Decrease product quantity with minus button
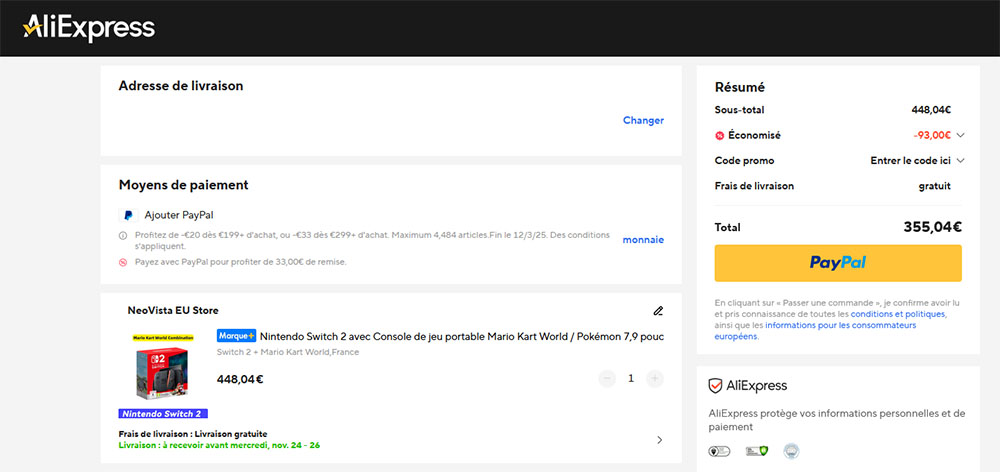This screenshot has height=472, width=1000. (607, 379)
